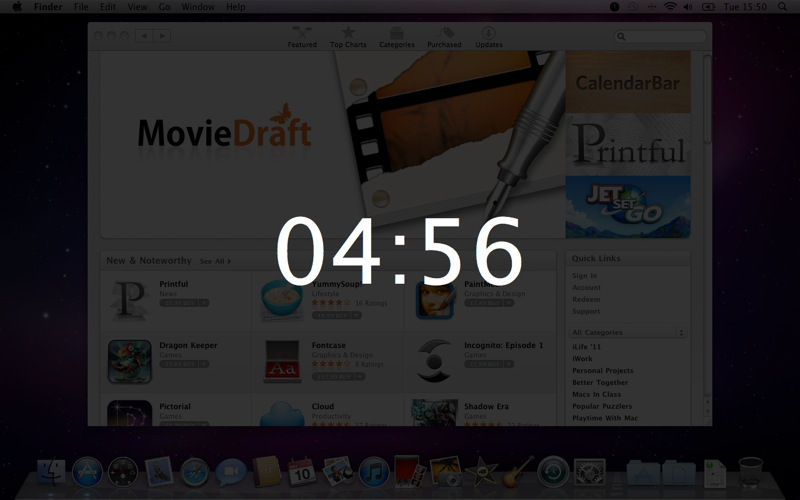Click Support under Quick Links
The width and height of the screenshot is (800, 500).
tap(586, 311)
